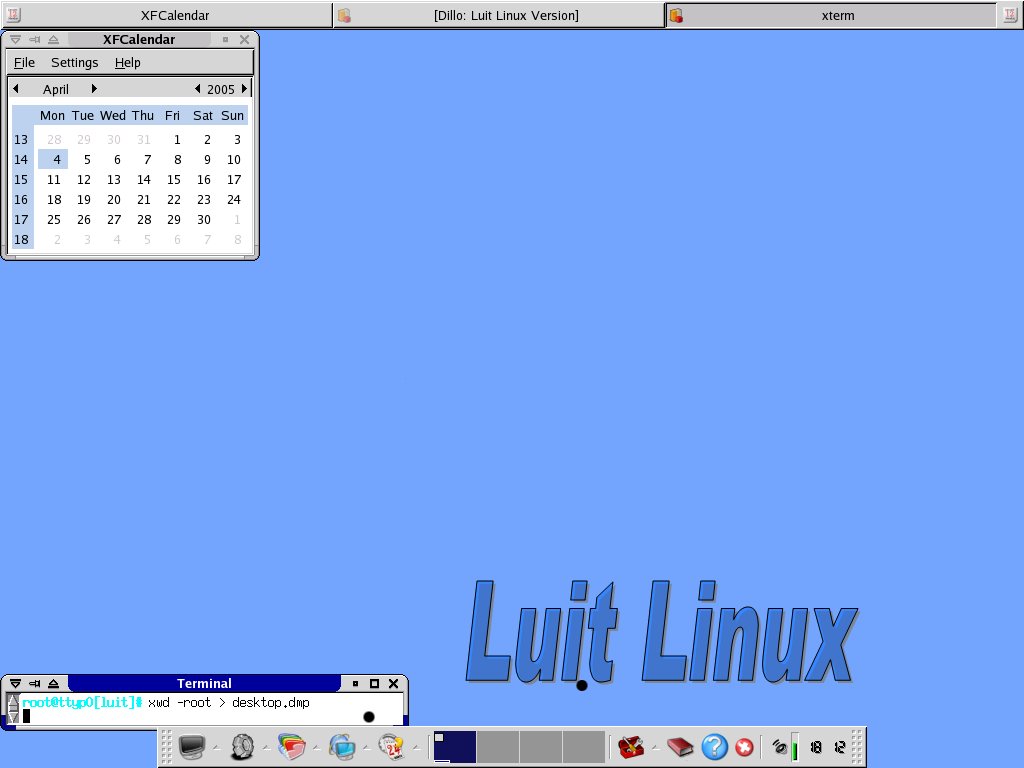Open the red book manual icon
Viewport: 1024px width, 768px height.
[680, 746]
